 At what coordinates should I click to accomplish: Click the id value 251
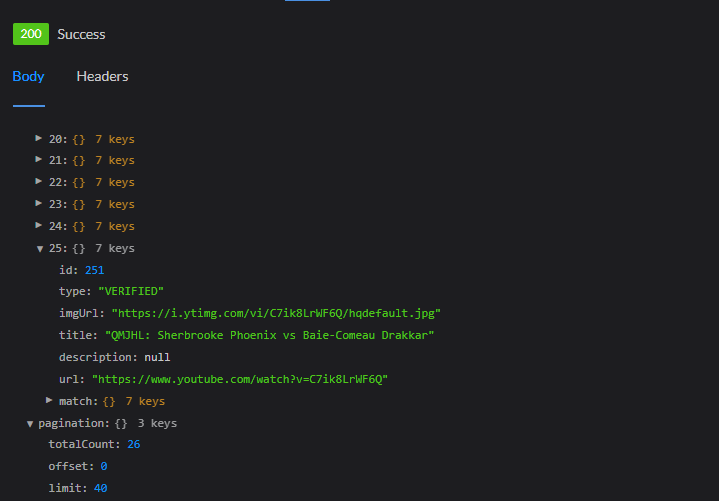94,270
